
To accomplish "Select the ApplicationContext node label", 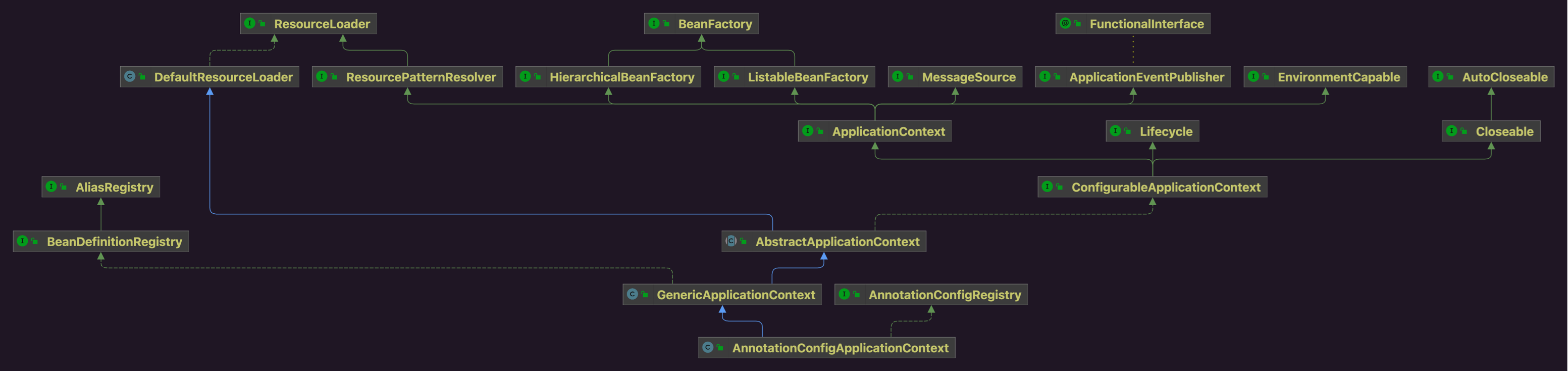I will [888, 131].
